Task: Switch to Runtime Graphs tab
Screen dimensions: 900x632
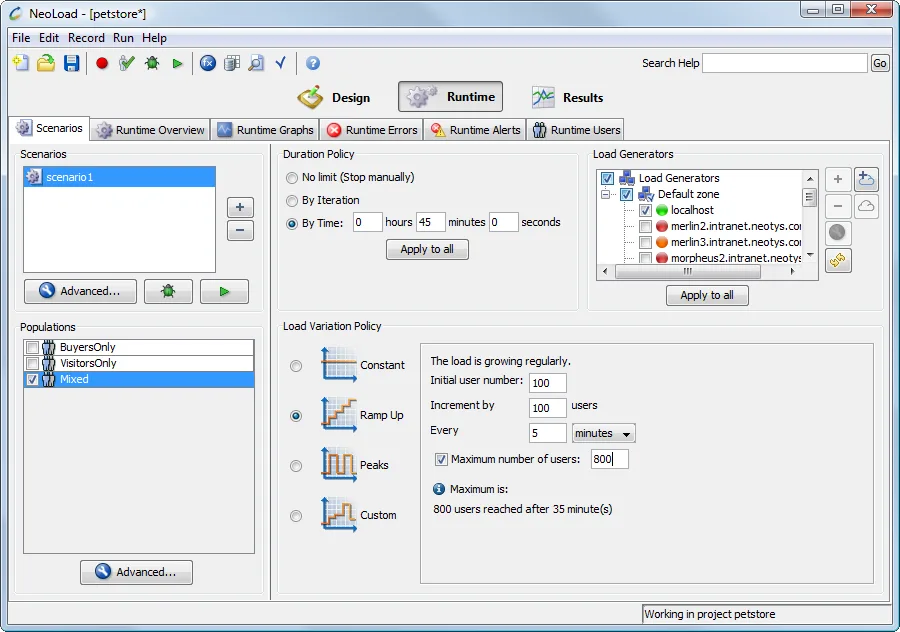Action: tap(265, 130)
